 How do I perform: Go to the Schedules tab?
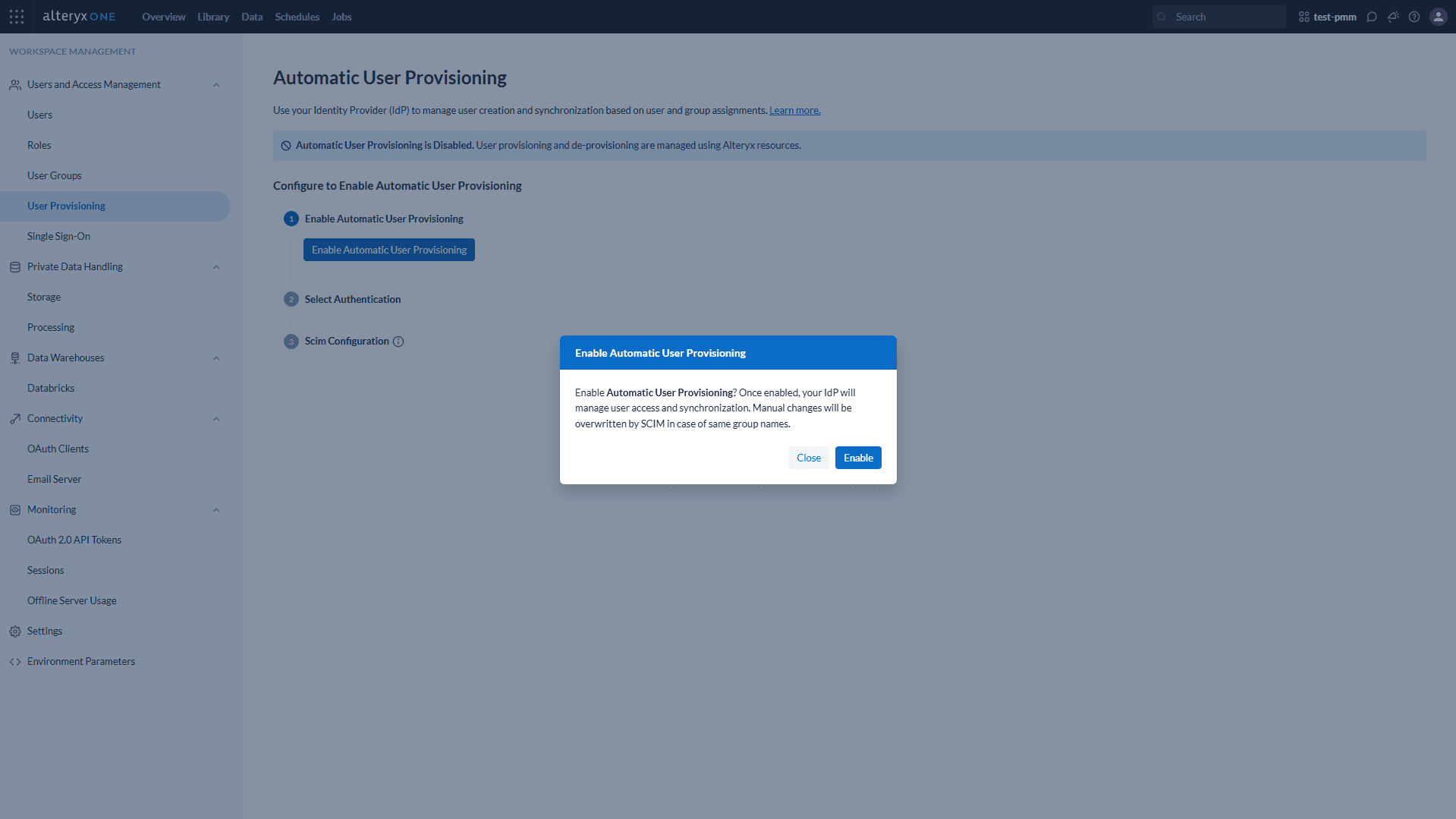[x=297, y=17]
